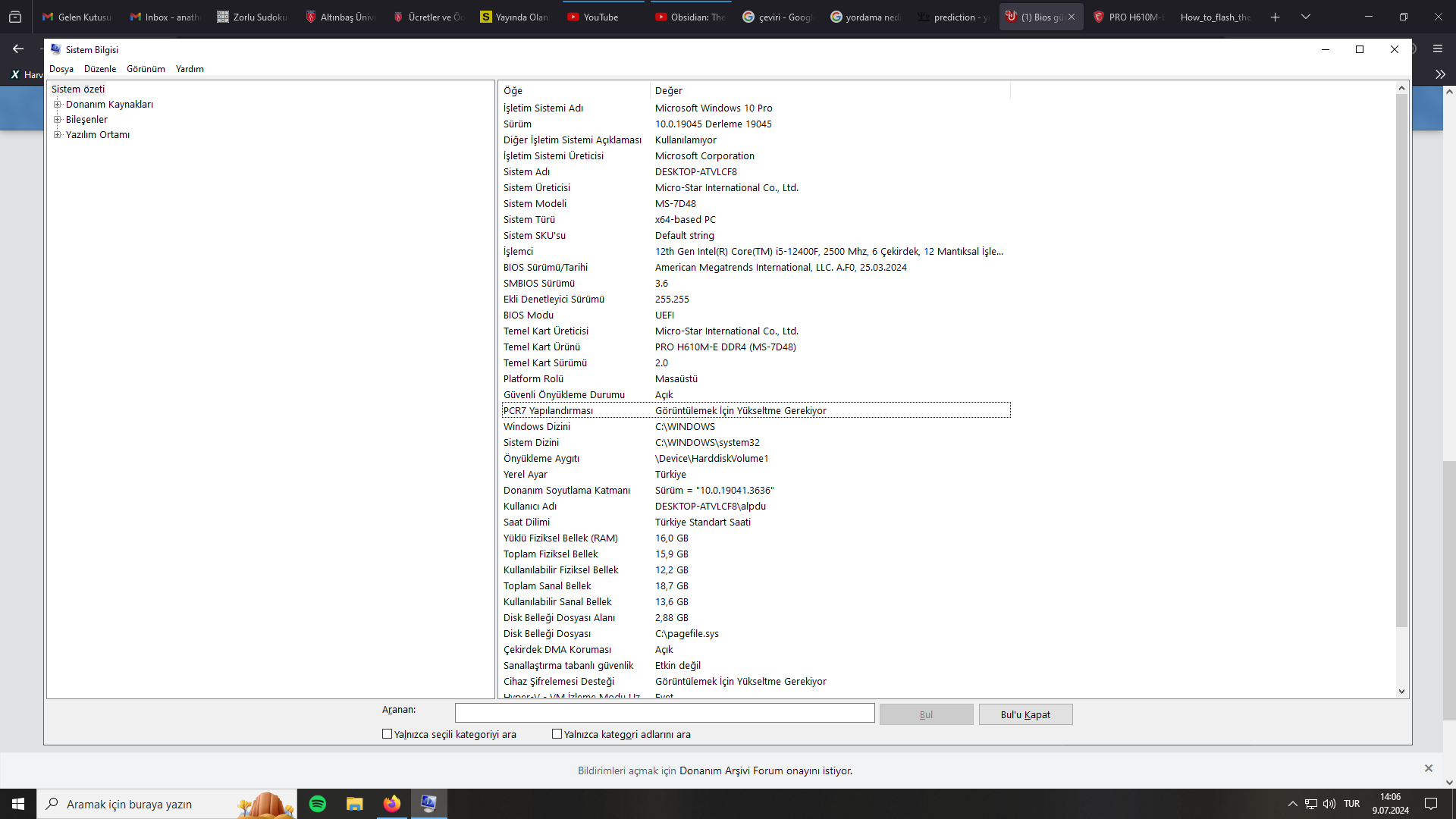The width and height of the screenshot is (1456, 819).
Task: Open the Dosya menu
Action: (x=61, y=69)
